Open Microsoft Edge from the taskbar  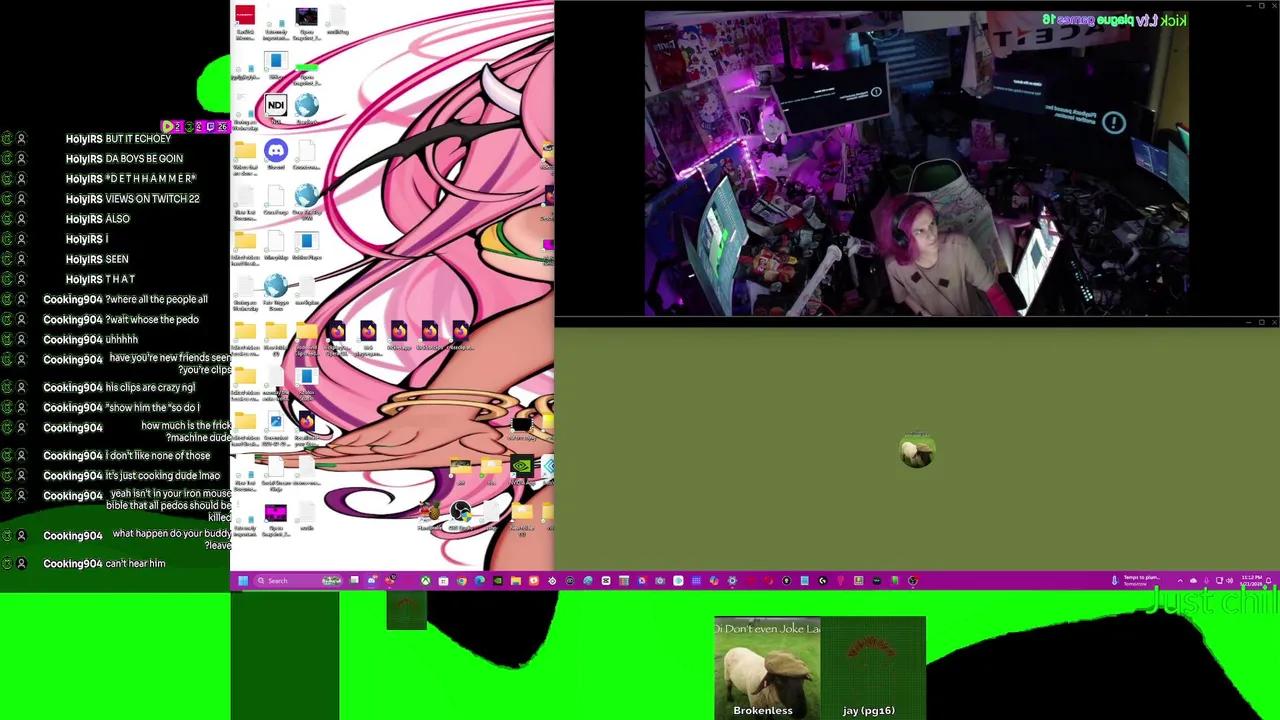(x=479, y=580)
